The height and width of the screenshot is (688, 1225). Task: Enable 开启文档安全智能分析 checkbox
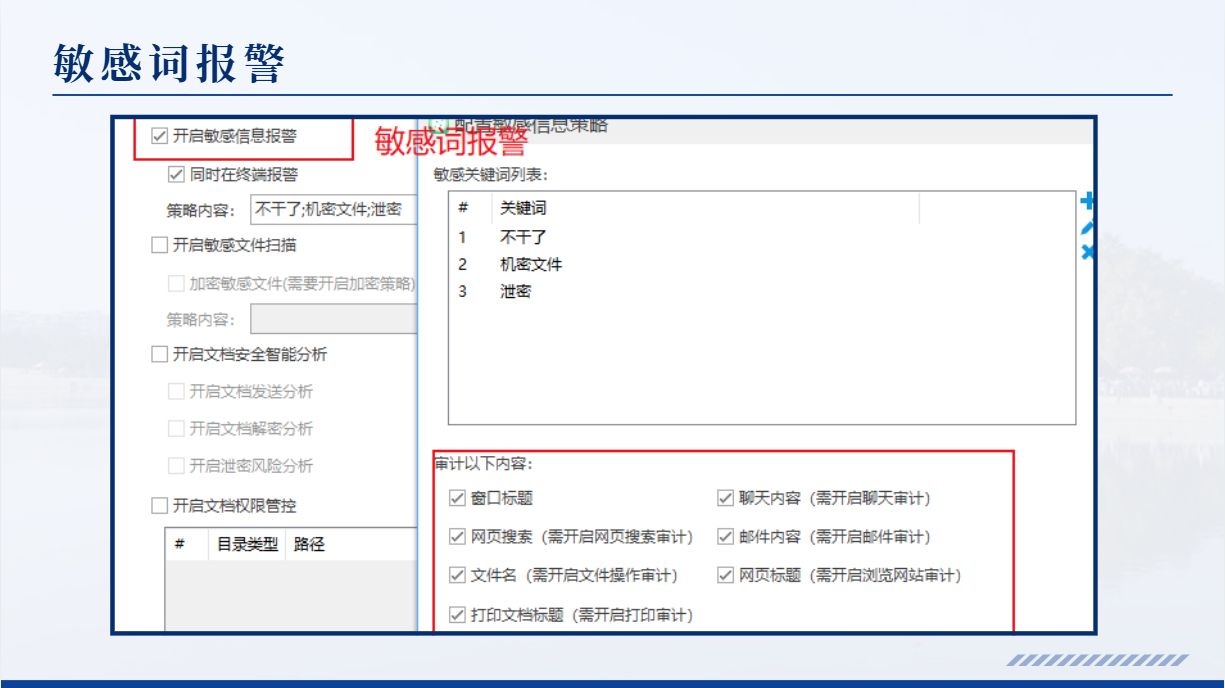click(x=159, y=354)
